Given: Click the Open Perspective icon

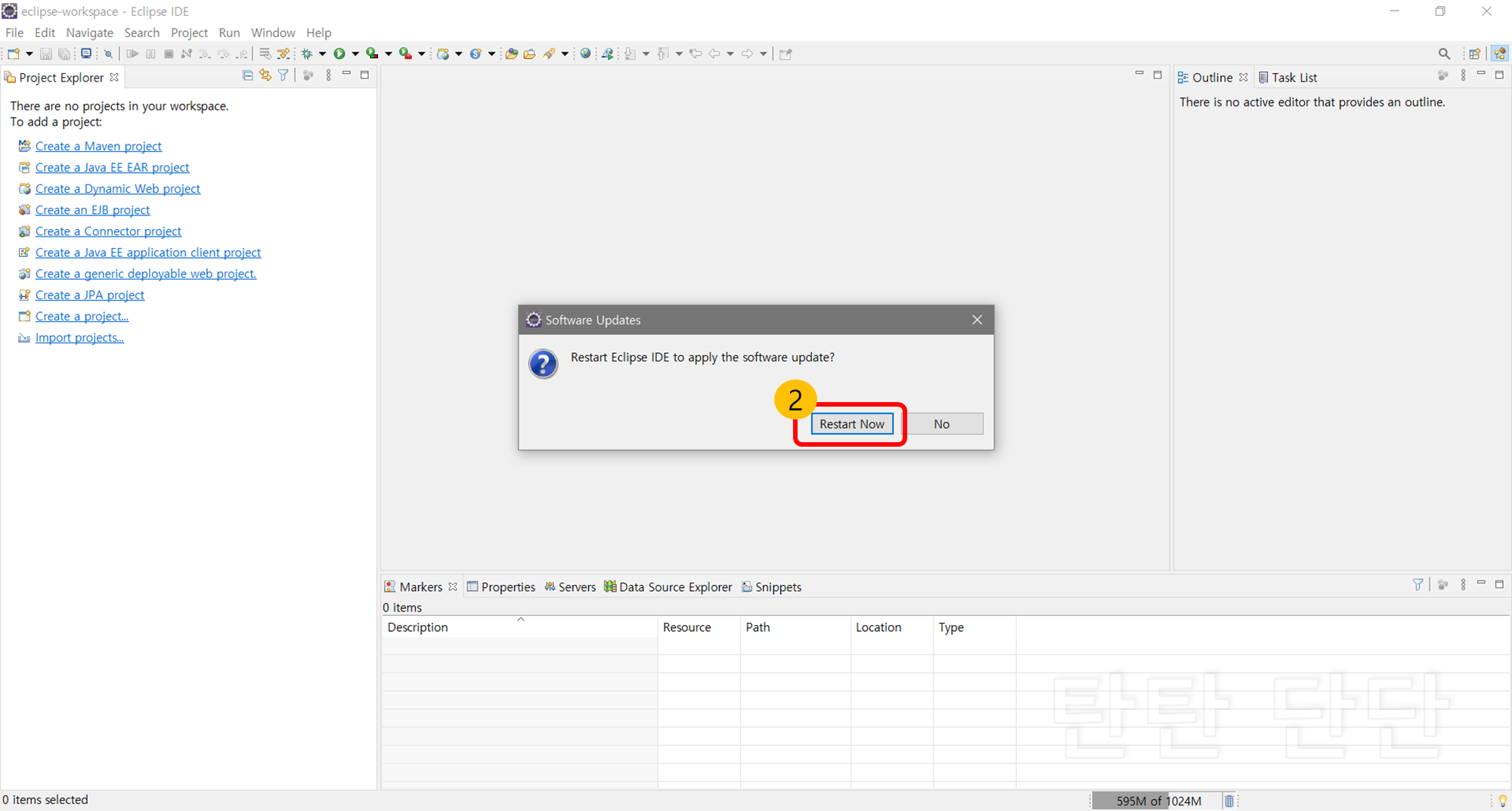Looking at the screenshot, I should 1474,54.
